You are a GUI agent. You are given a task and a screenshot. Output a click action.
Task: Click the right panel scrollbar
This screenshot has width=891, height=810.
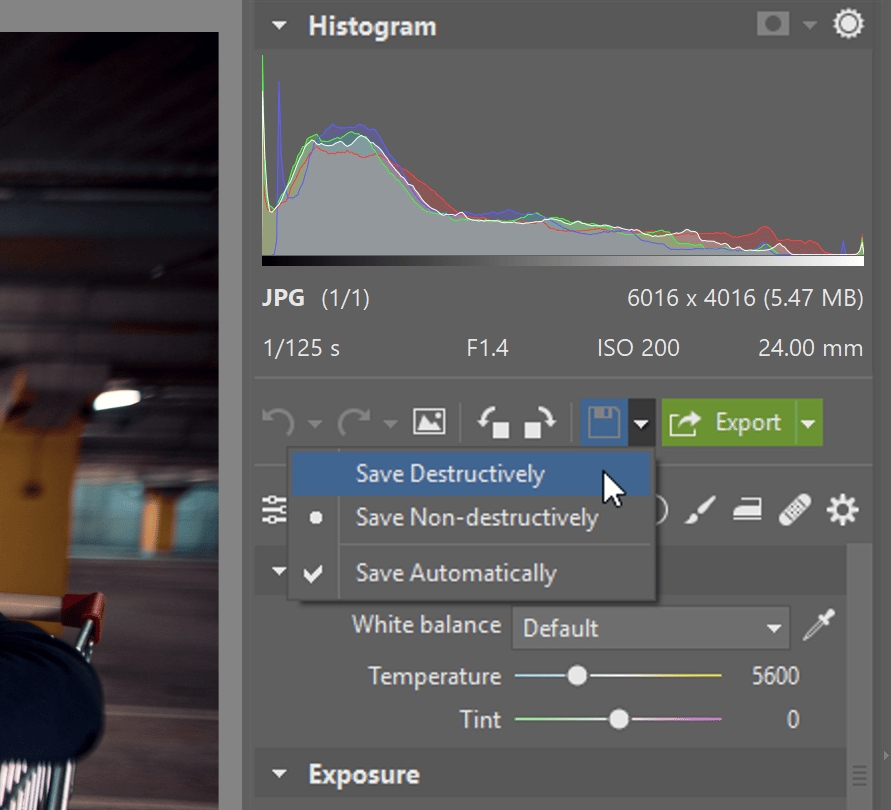859,676
